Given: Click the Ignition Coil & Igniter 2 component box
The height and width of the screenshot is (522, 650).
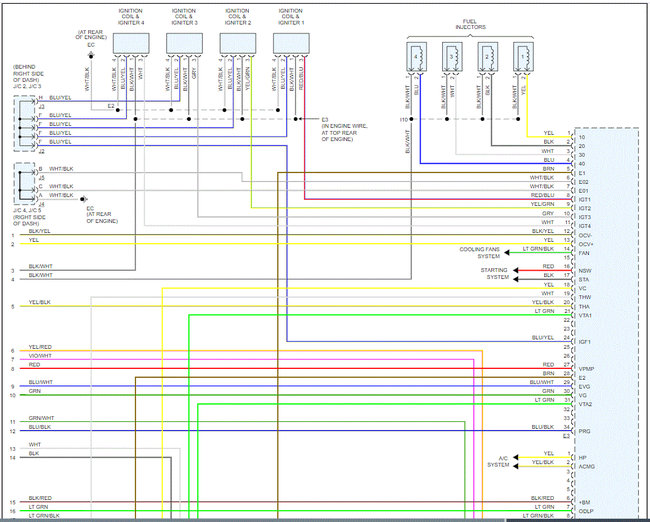Looking at the screenshot, I should (238, 44).
